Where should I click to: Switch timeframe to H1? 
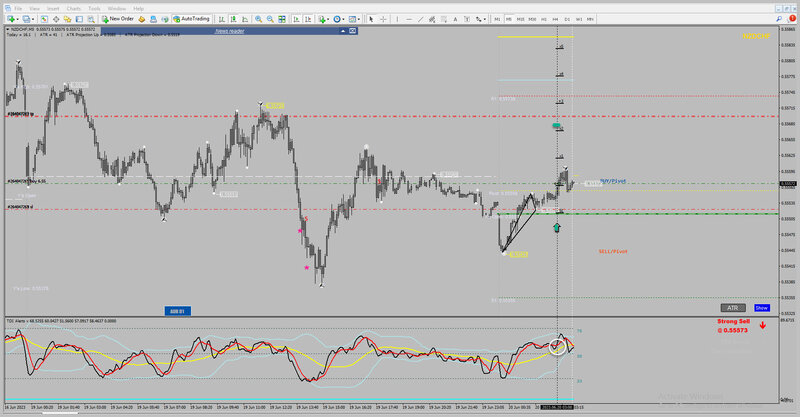(x=544, y=19)
